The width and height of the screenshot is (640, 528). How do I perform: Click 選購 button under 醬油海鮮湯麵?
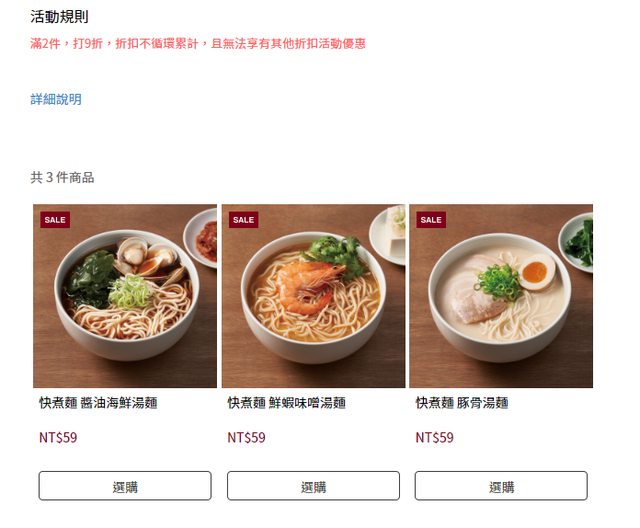[x=125, y=486]
